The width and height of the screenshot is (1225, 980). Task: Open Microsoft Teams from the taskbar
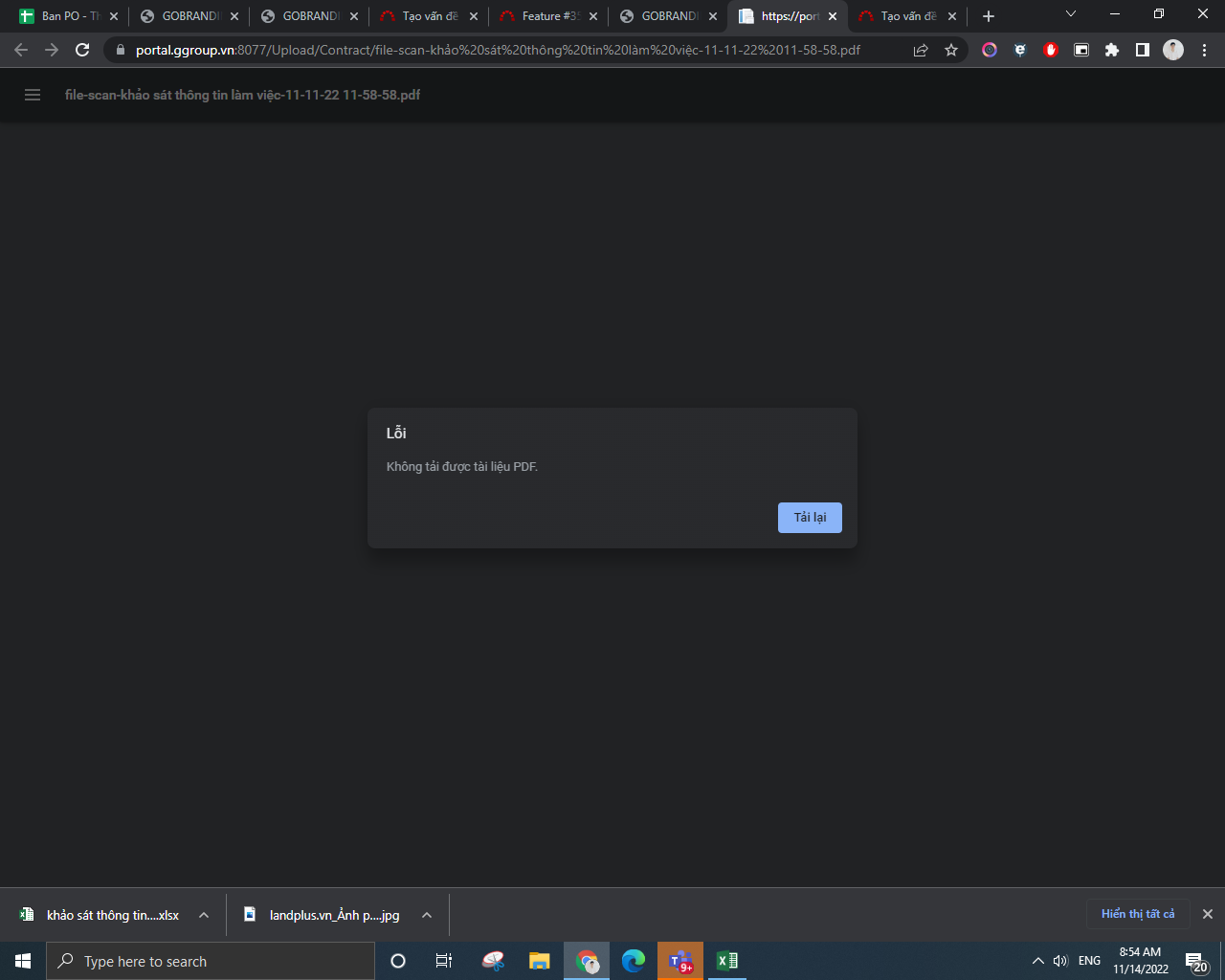pos(680,961)
